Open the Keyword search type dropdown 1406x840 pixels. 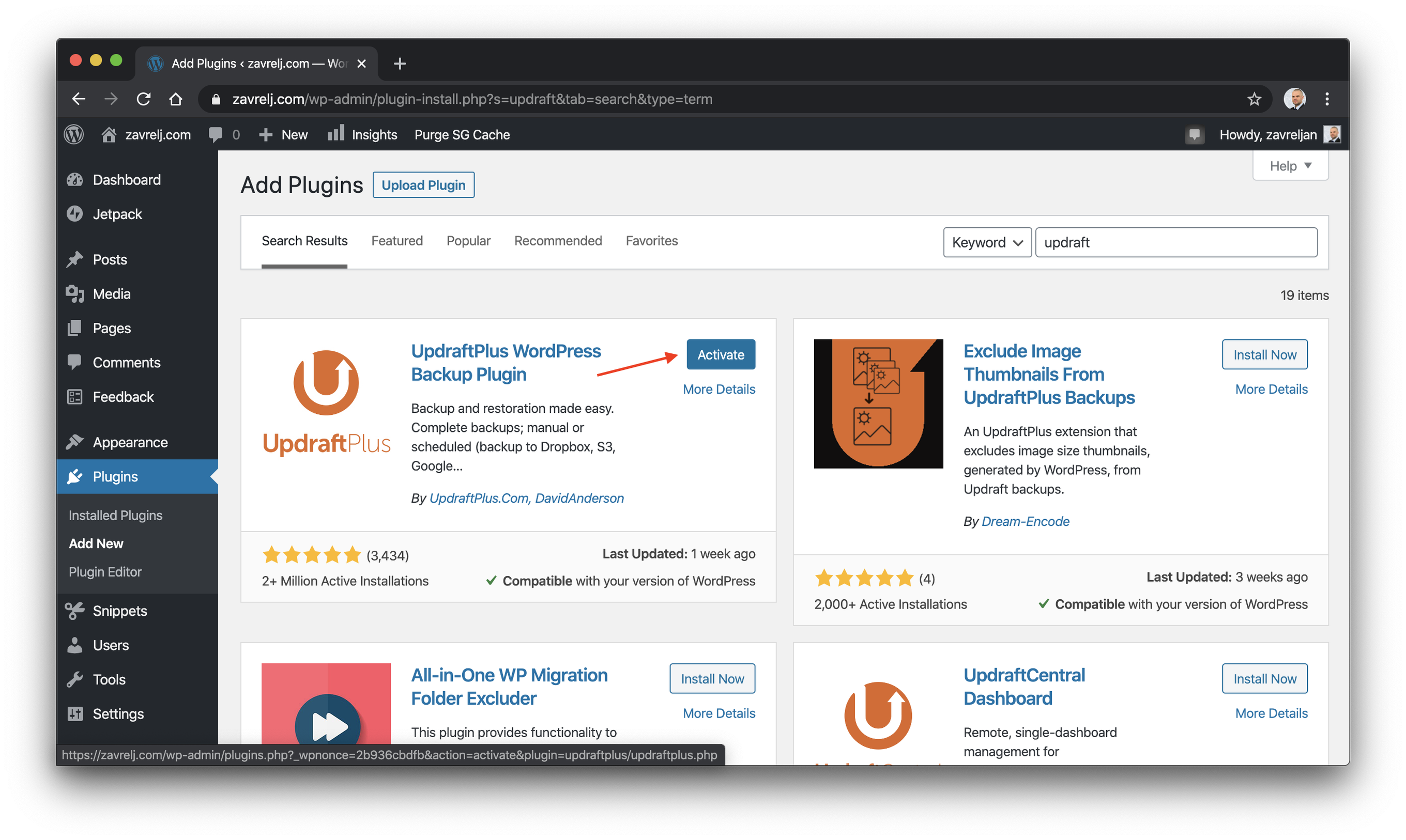(x=987, y=242)
